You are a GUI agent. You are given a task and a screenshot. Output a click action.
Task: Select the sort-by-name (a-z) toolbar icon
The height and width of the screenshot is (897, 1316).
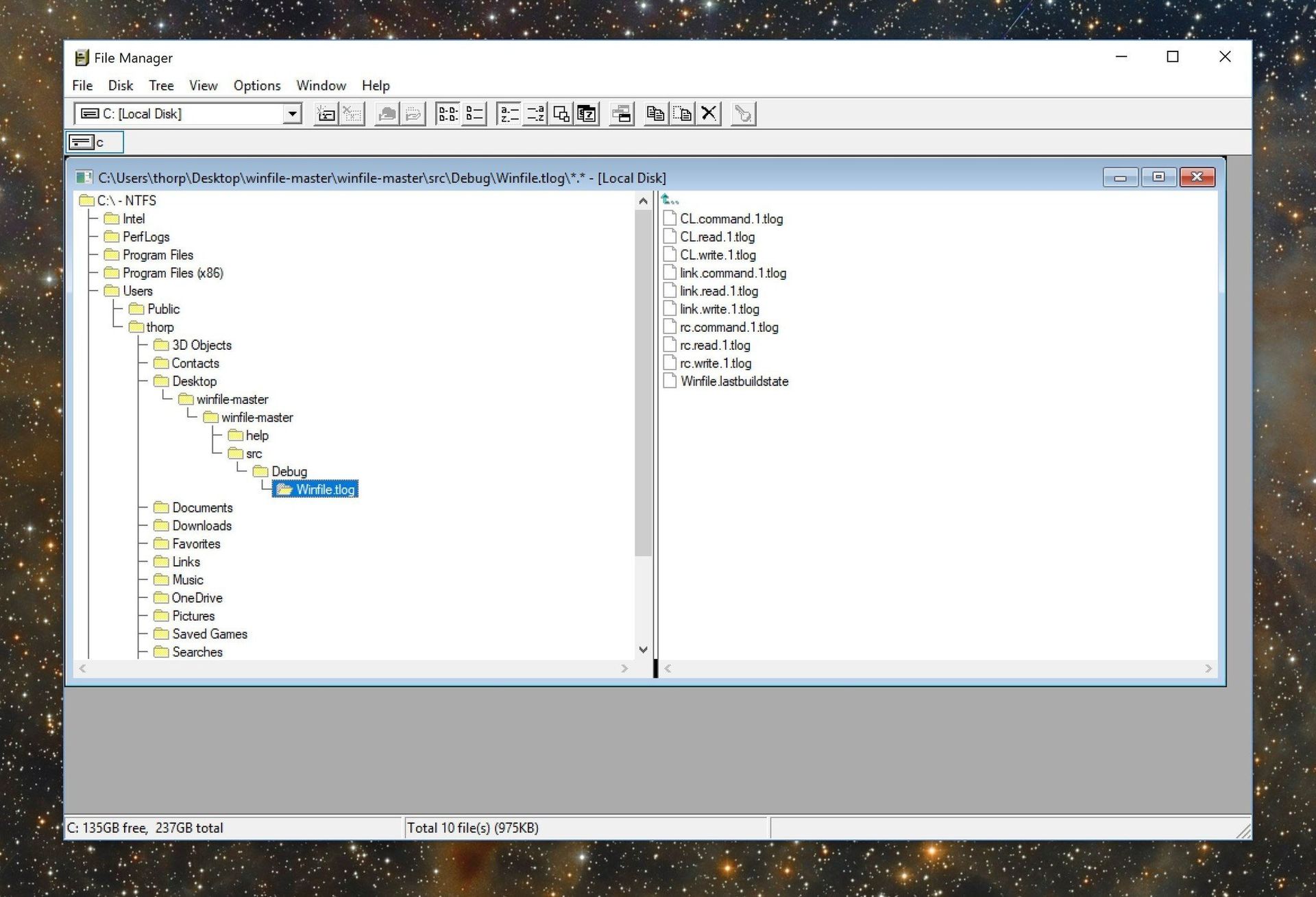tap(508, 113)
